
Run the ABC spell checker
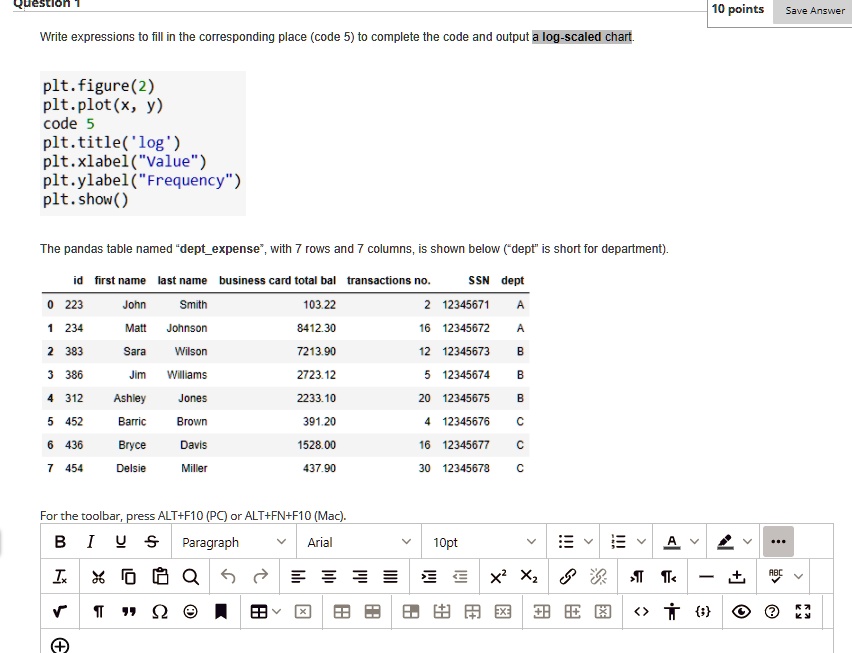point(775,576)
